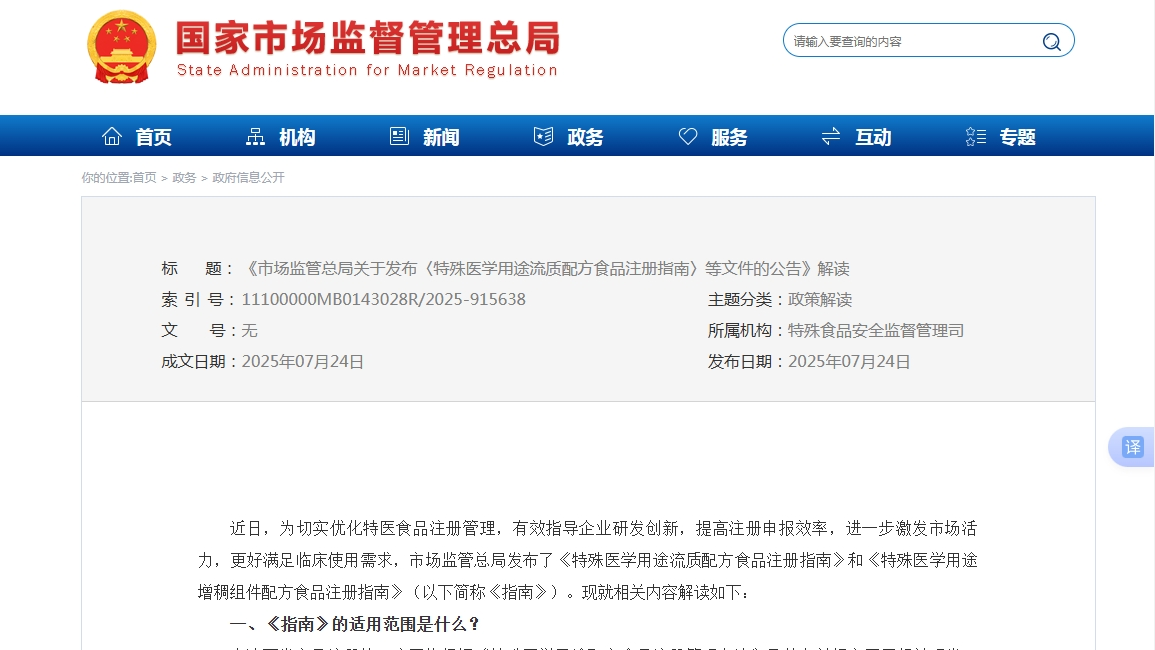Click the star badge icon beside 政务
1155x650 pixels.
click(543, 137)
